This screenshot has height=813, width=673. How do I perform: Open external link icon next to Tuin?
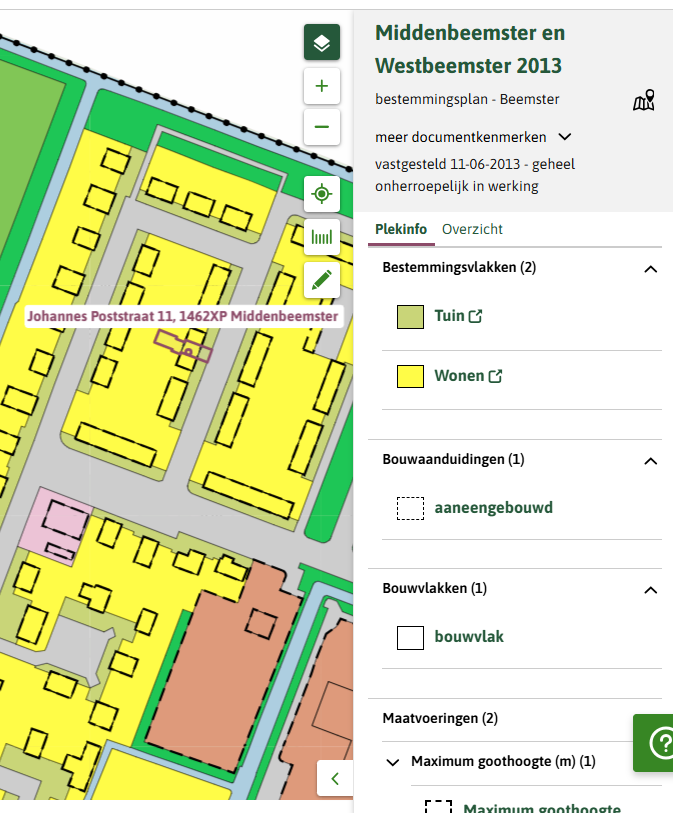[476, 316]
